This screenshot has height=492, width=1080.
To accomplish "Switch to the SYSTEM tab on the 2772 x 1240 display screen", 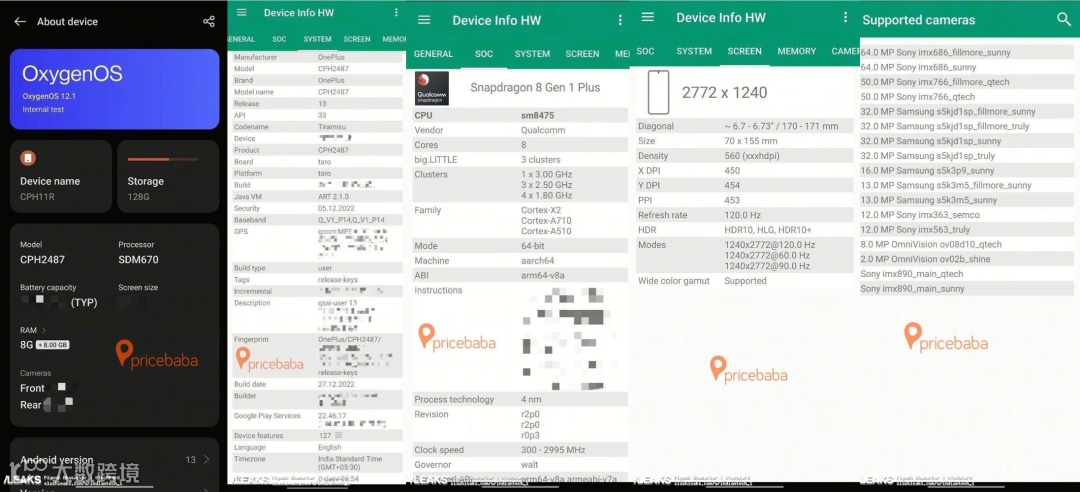I will coord(694,51).
